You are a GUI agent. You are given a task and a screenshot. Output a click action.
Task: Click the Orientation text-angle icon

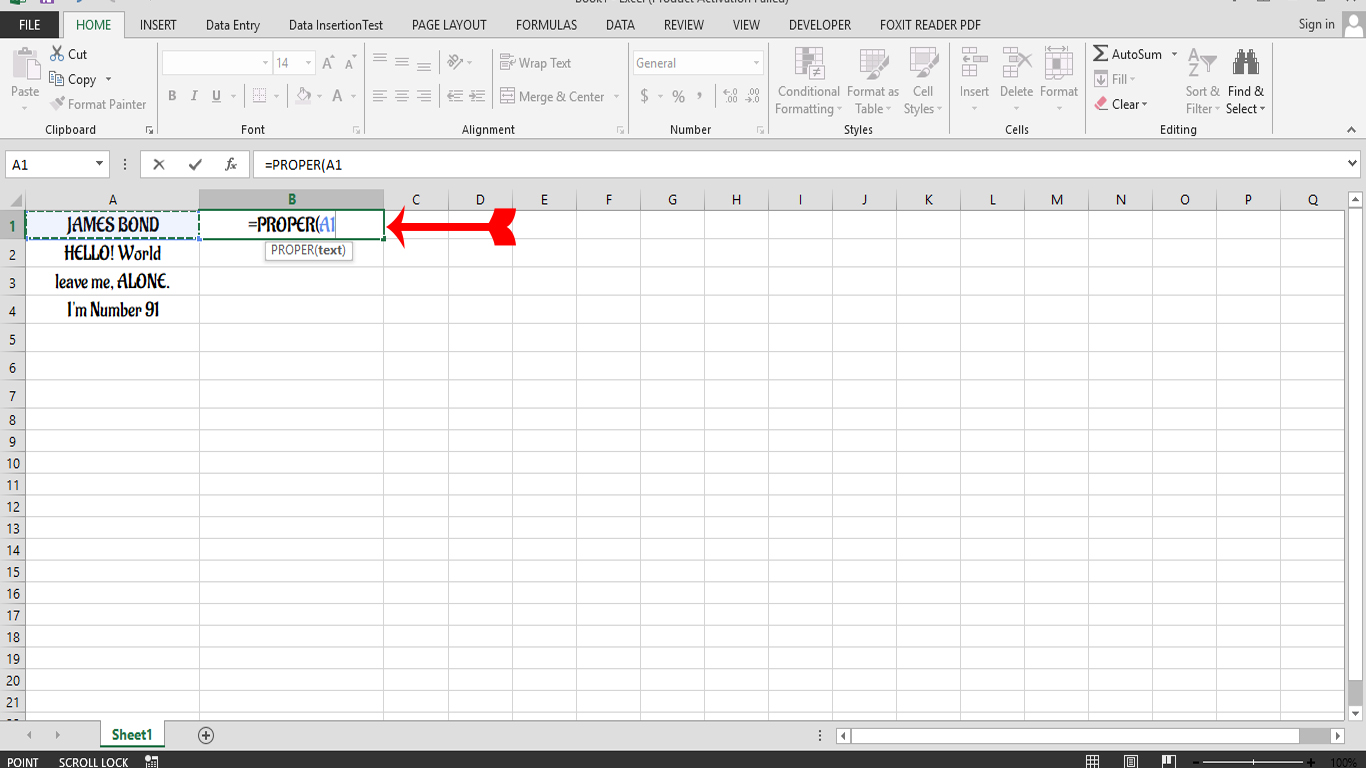pos(455,62)
